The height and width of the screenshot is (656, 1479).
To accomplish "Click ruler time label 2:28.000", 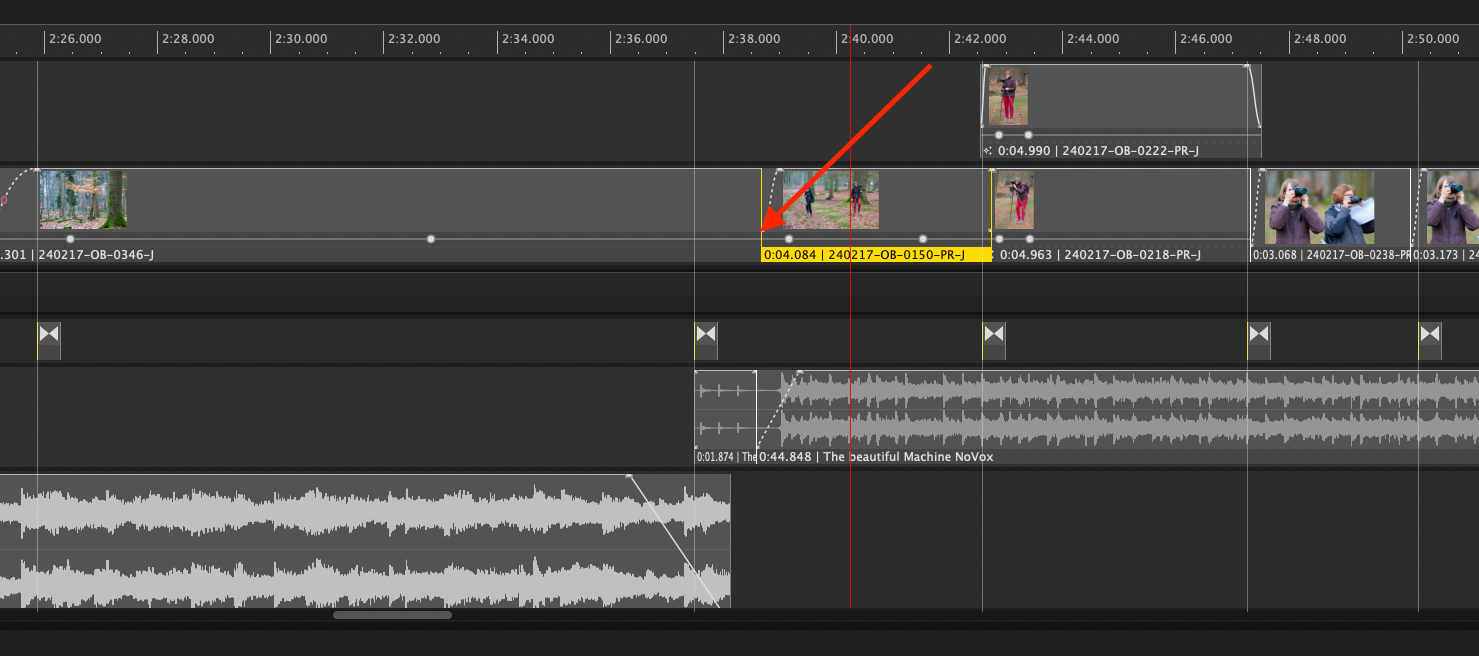I will tap(188, 39).
